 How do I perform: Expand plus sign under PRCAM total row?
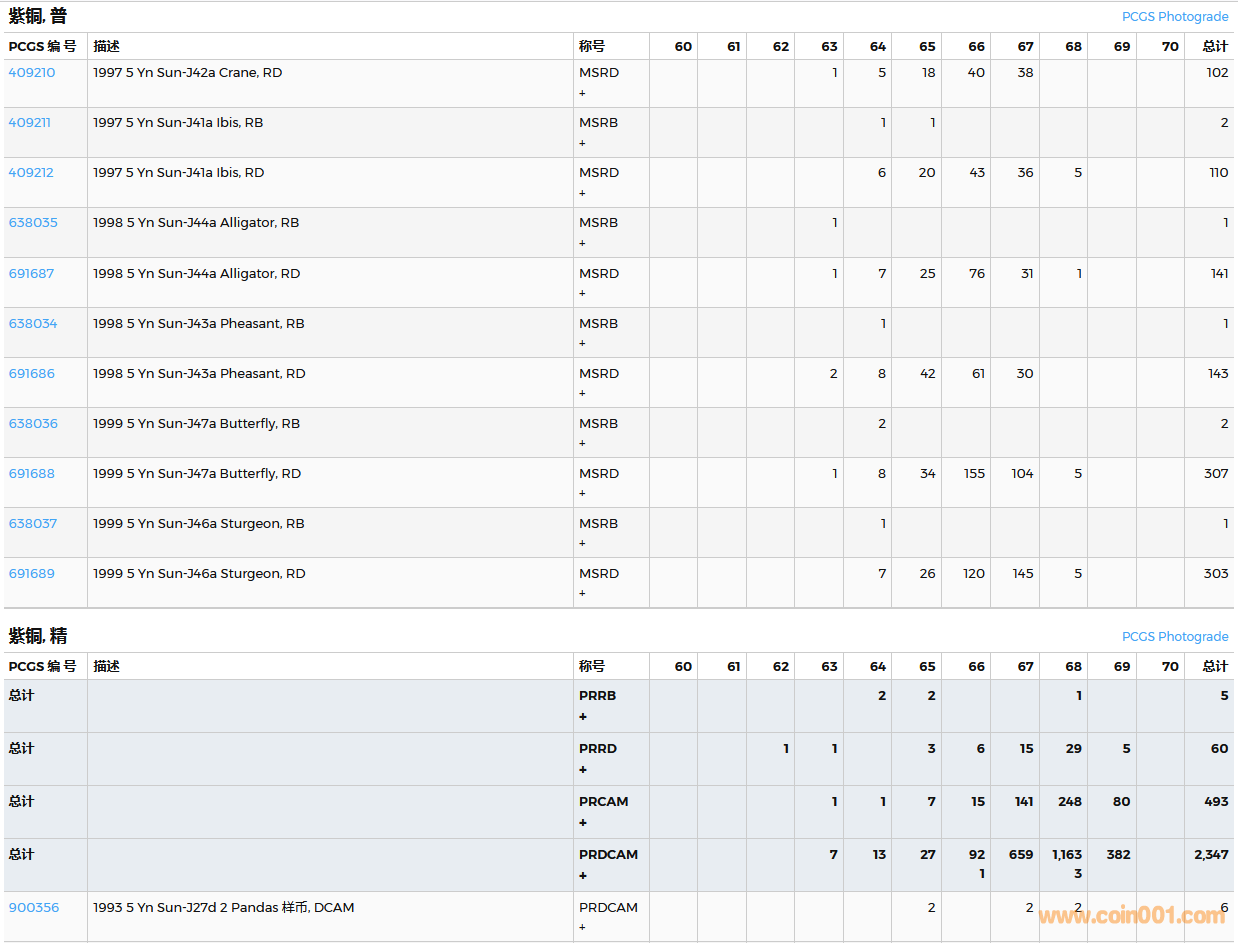click(x=583, y=823)
